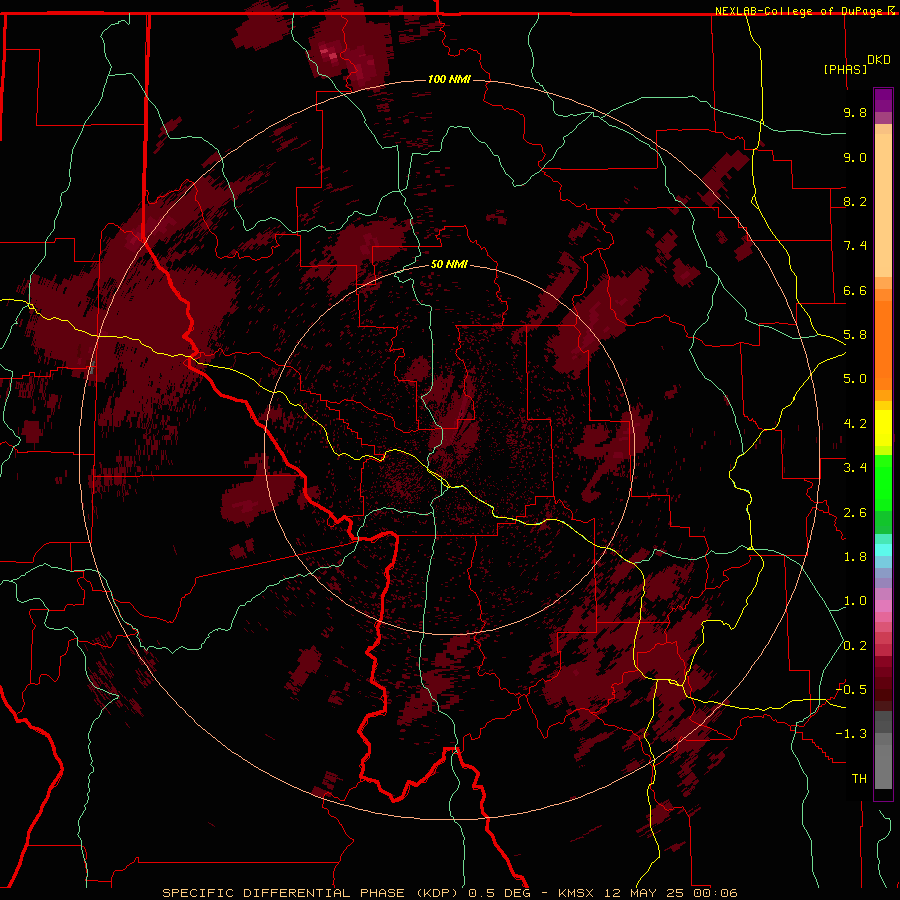
Task: Click the 1.8 scale value
Action: (x=855, y=557)
